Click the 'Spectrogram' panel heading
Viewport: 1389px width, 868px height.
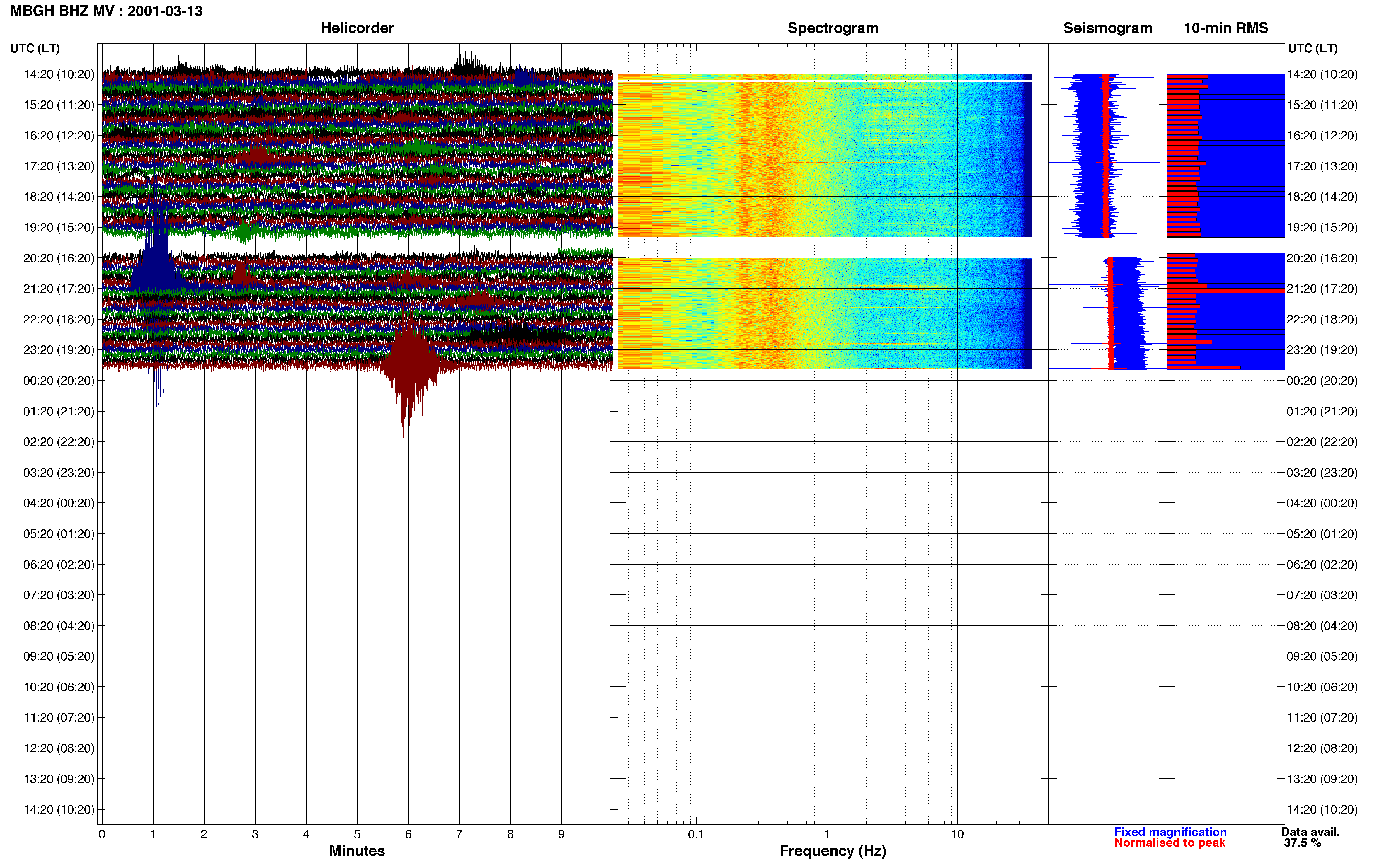pos(833,28)
